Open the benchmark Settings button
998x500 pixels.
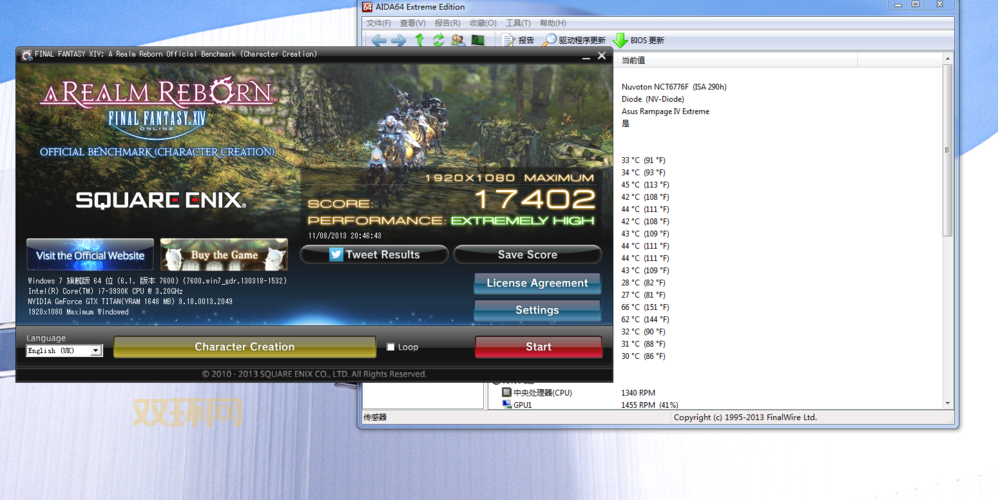pyautogui.click(x=537, y=310)
